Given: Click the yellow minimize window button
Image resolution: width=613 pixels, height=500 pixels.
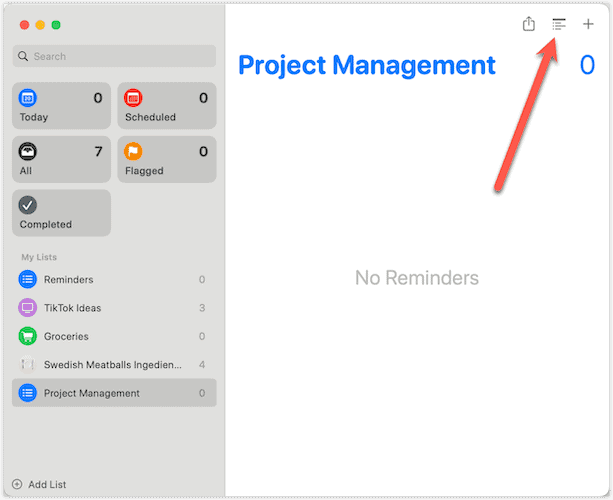Looking at the screenshot, I should click(x=40, y=24).
